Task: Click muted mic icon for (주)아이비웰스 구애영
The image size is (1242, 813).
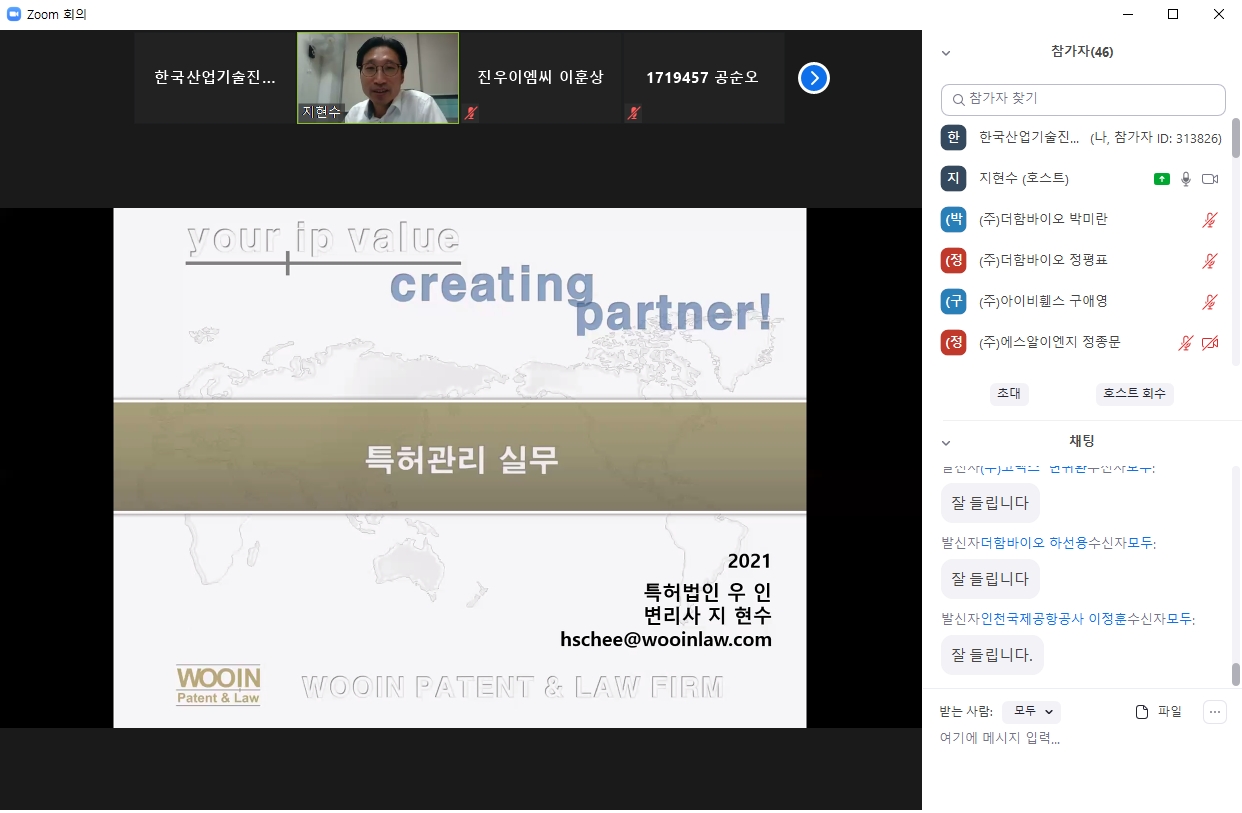Action: (1210, 302)
